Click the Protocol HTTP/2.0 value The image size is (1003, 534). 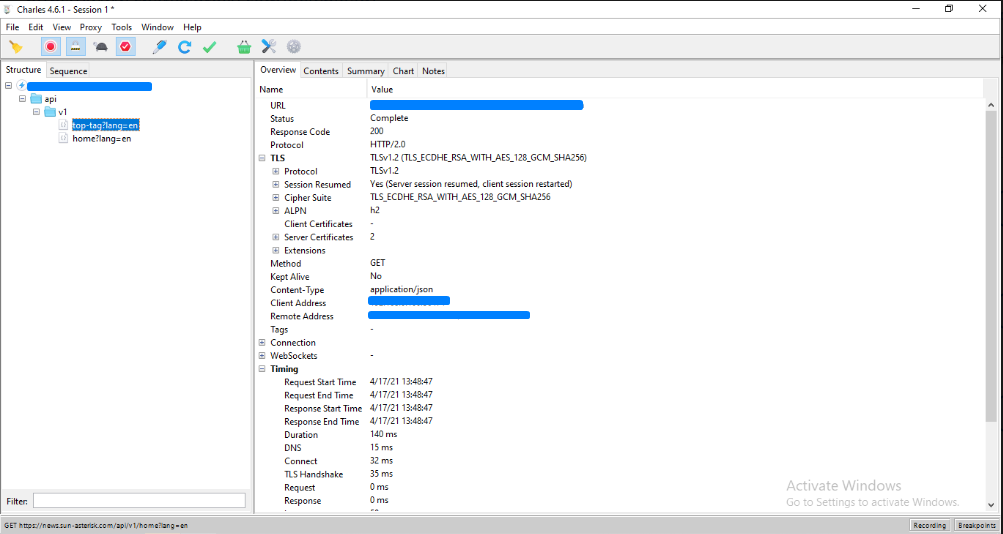coord(388,145)
